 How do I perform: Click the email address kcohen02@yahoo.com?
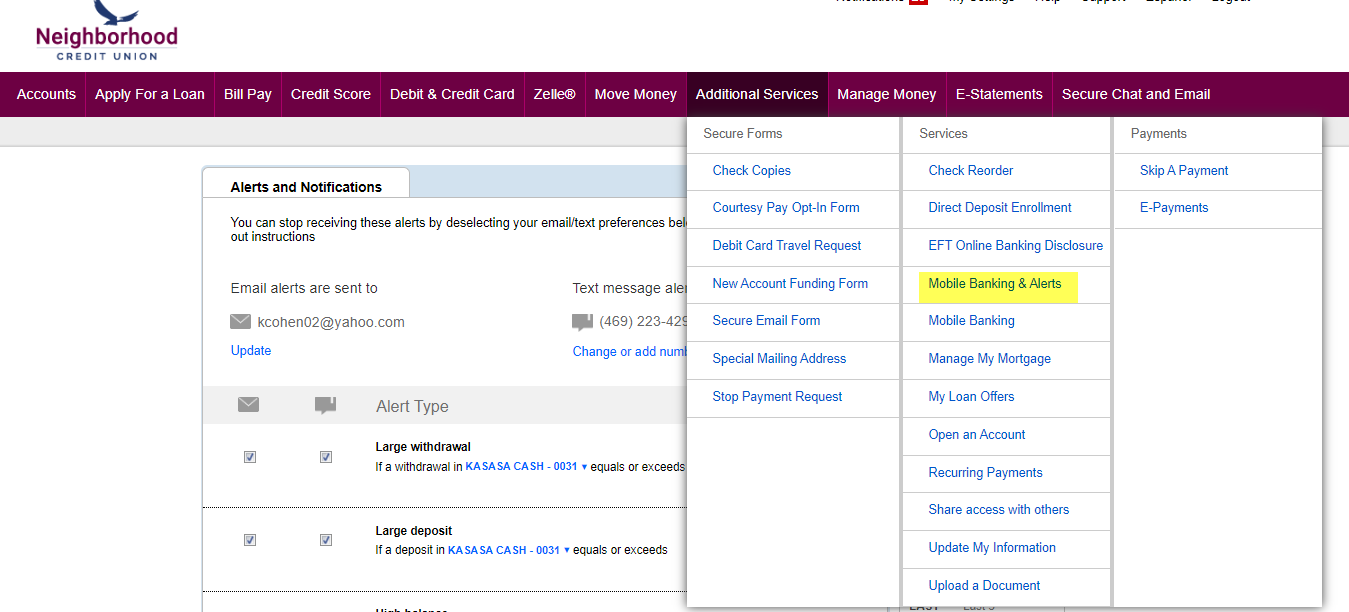[x=331, y=322]
